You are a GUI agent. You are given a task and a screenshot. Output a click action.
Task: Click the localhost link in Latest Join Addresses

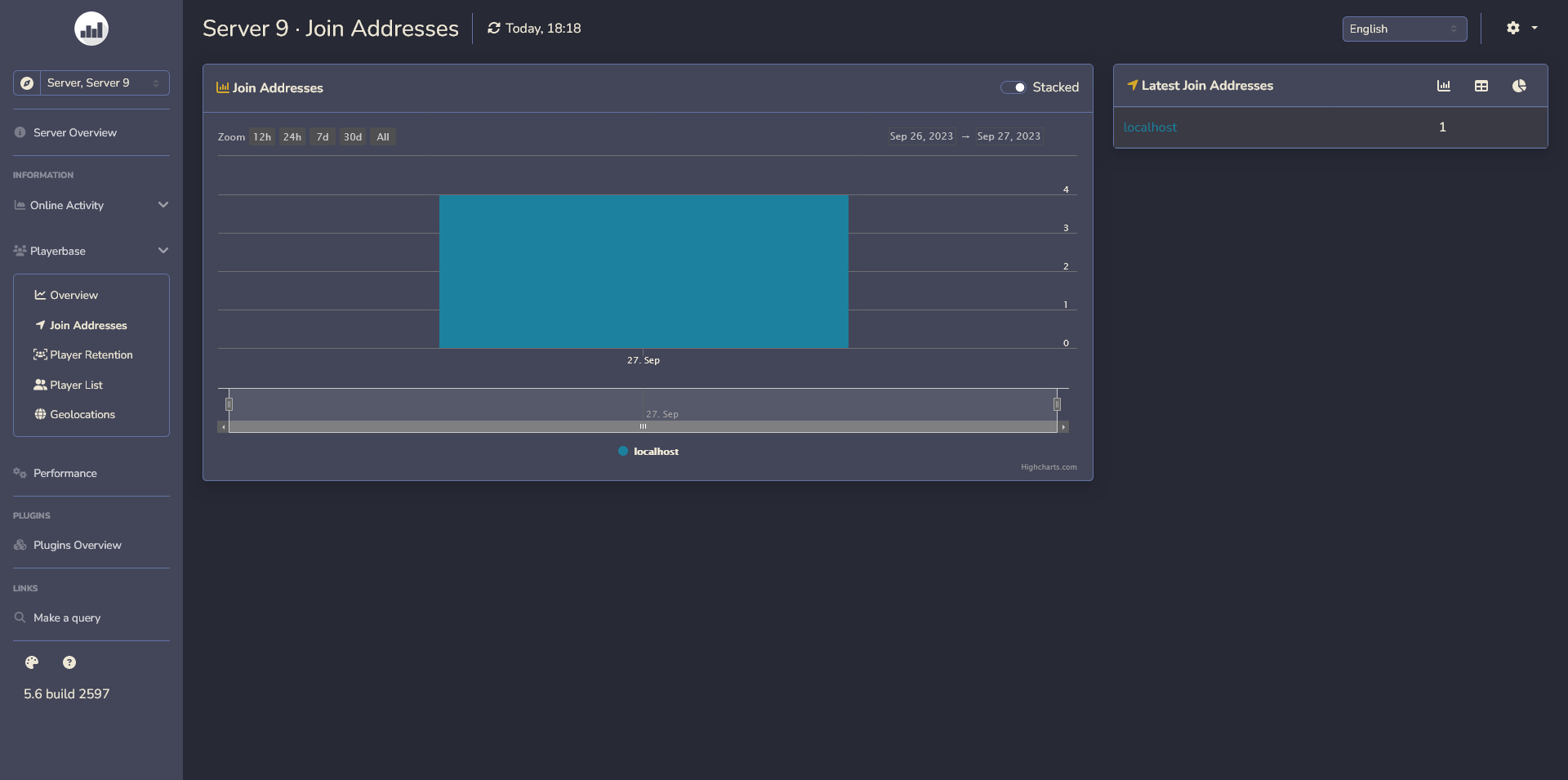[1150, 127]
